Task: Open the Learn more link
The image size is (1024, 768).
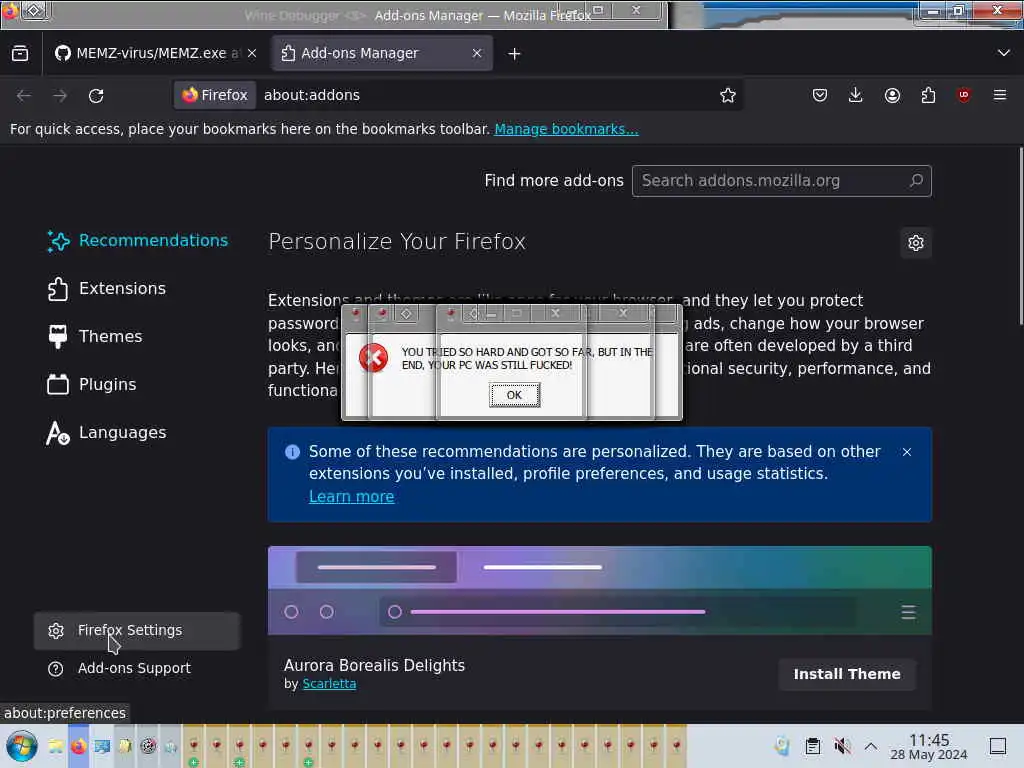Action: point(351,497)
